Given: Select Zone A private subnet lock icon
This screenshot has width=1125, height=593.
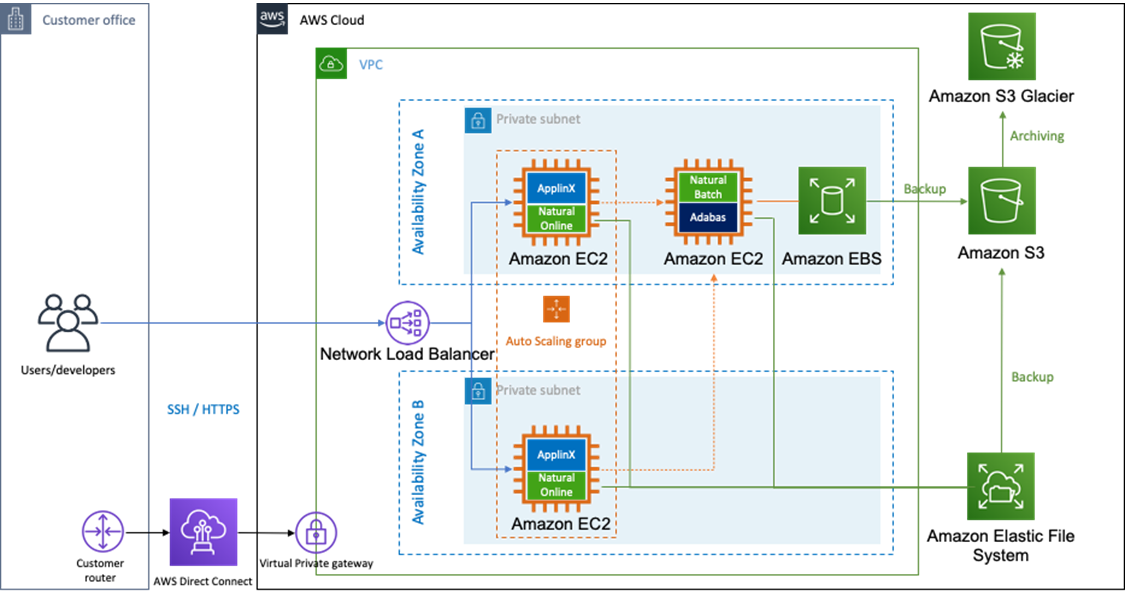Looking at the screenshot, I should click(478, 120).
